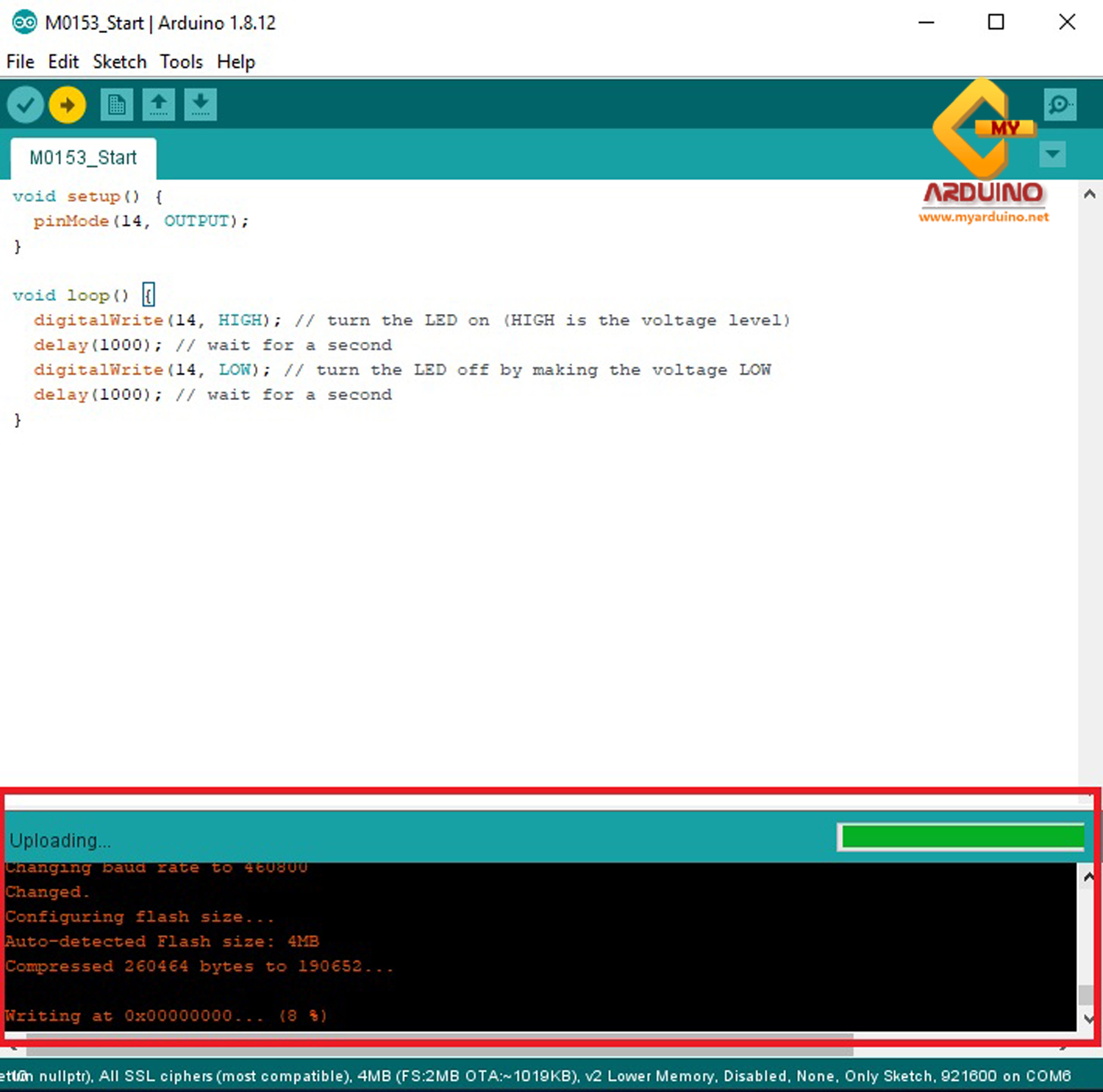Open the Sketch menu

[x=119, y=62]
